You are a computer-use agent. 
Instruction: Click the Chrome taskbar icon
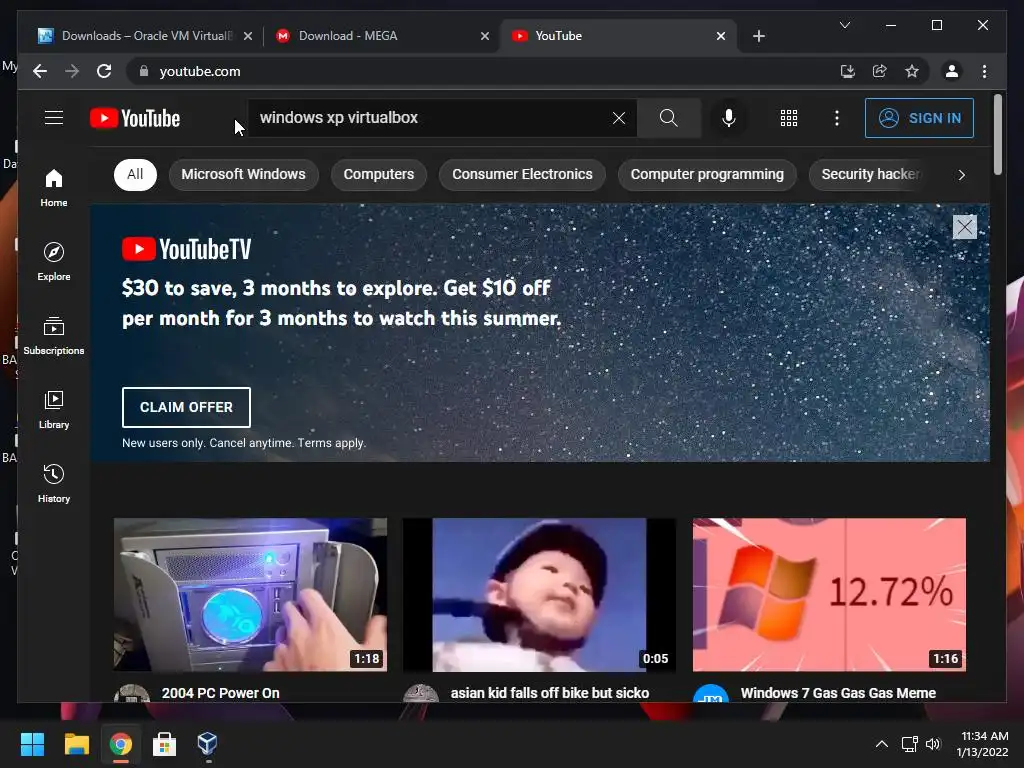click(x=121, y=744)
